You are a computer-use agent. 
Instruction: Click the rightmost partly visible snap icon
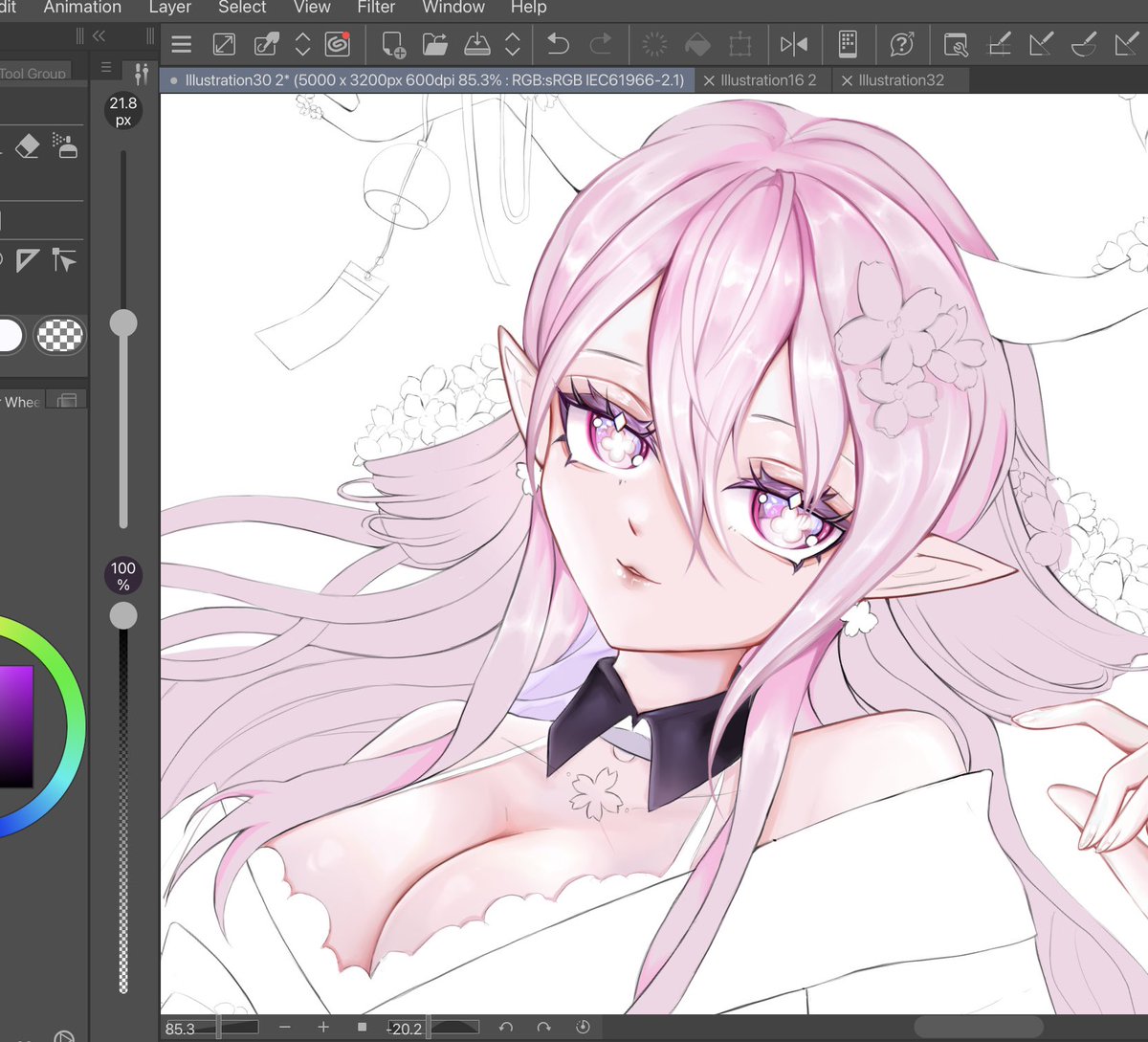1128,44
